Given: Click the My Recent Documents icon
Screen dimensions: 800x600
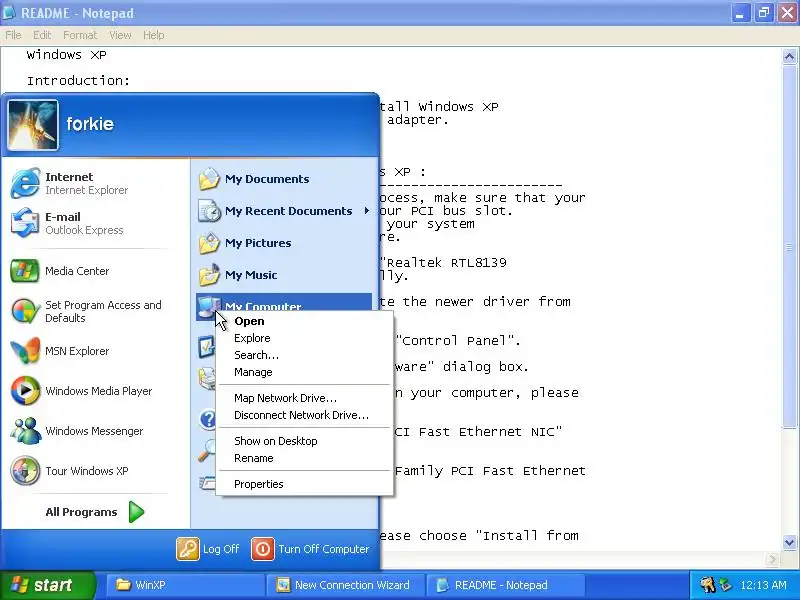Looking at the screenshot, I should coord(209,211).
